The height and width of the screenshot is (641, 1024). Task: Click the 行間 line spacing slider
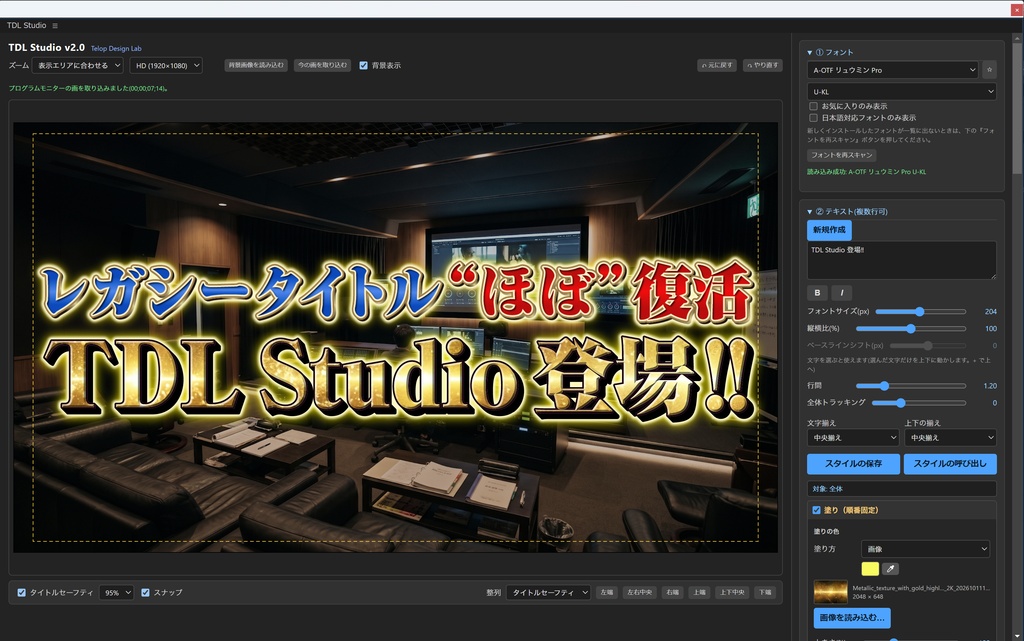[x=910, y=386]
